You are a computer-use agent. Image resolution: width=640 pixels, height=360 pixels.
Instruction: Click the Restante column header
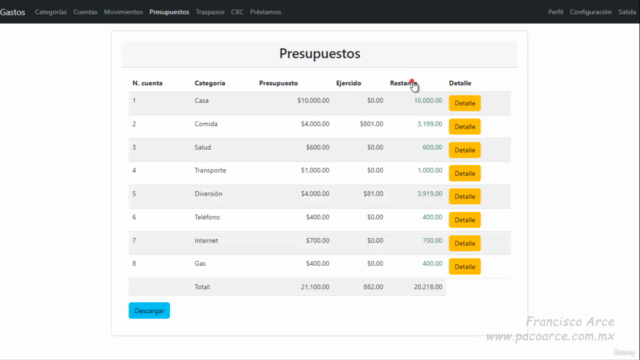tap(403, 83)
